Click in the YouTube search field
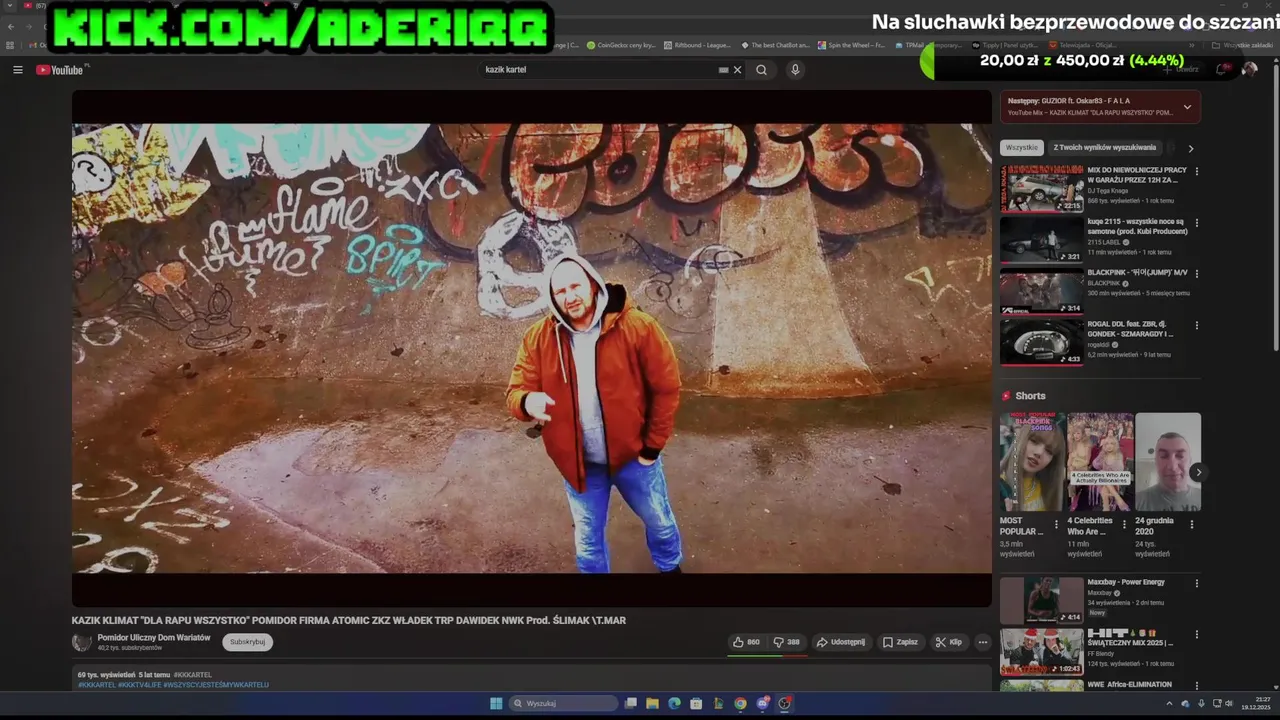 coord(598,70)
